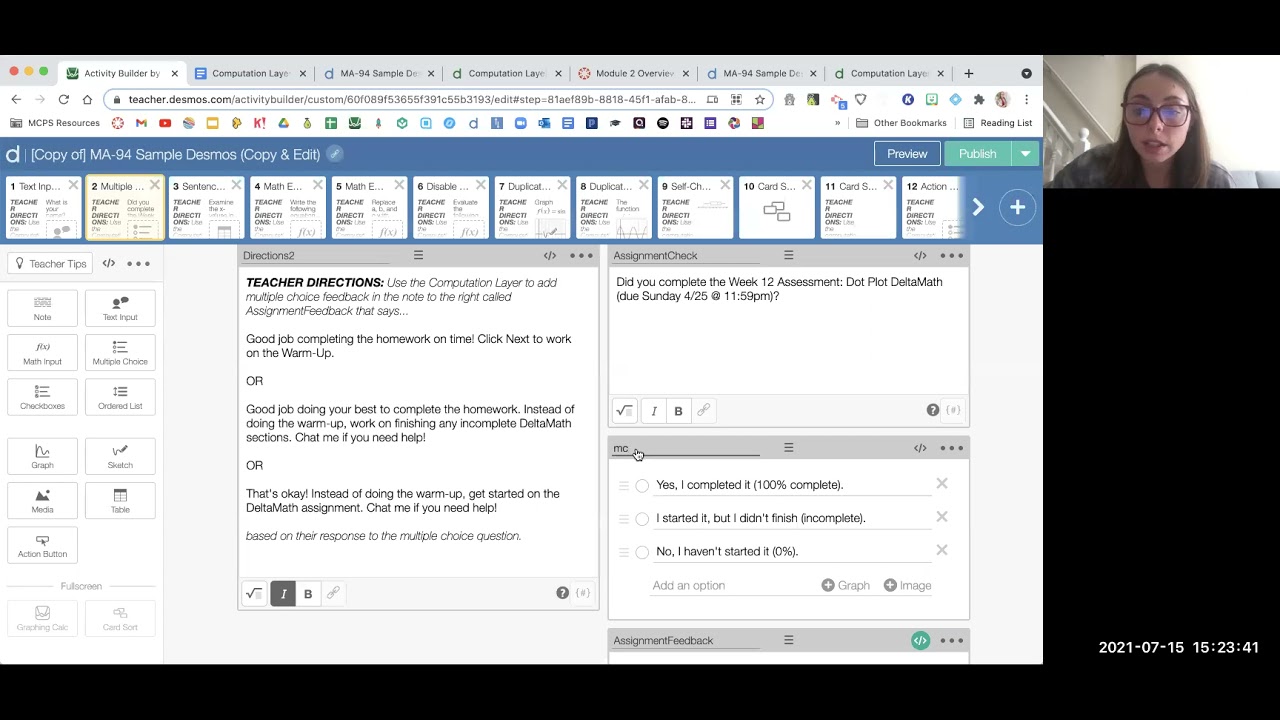
Task: Open AssignmentCheck computation layer script
Action: tap(920, 256)
